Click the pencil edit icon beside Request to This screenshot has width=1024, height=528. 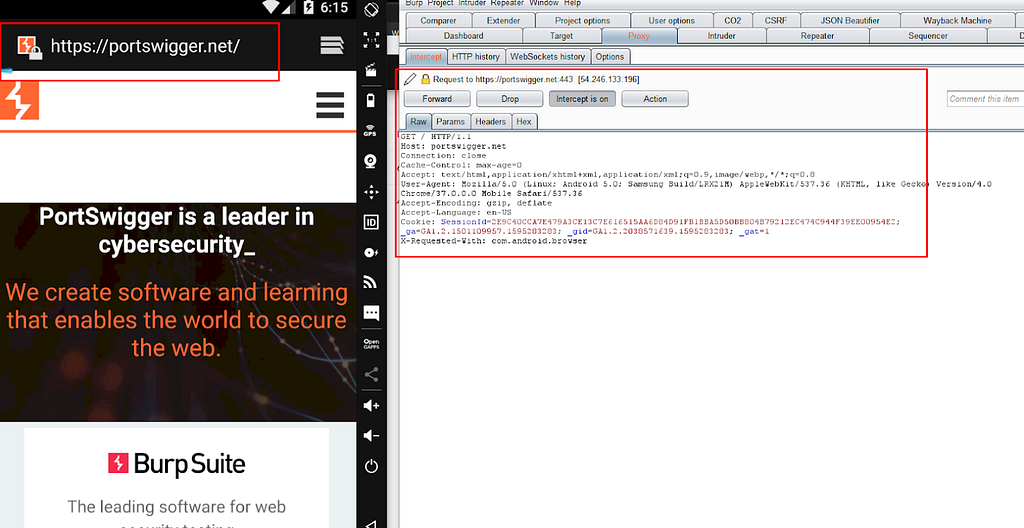point(409,79)
